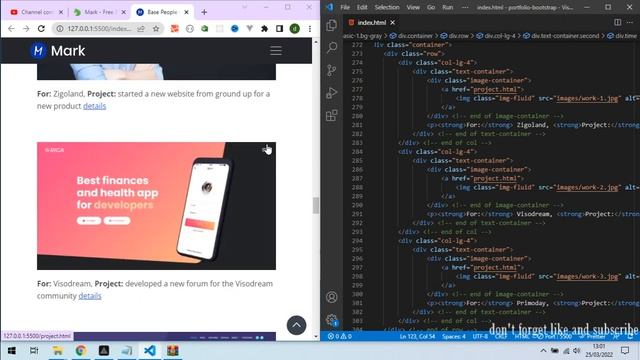Open Search panel in VS Code
This screenshot has height=360, width=640.
click(332, 48)
